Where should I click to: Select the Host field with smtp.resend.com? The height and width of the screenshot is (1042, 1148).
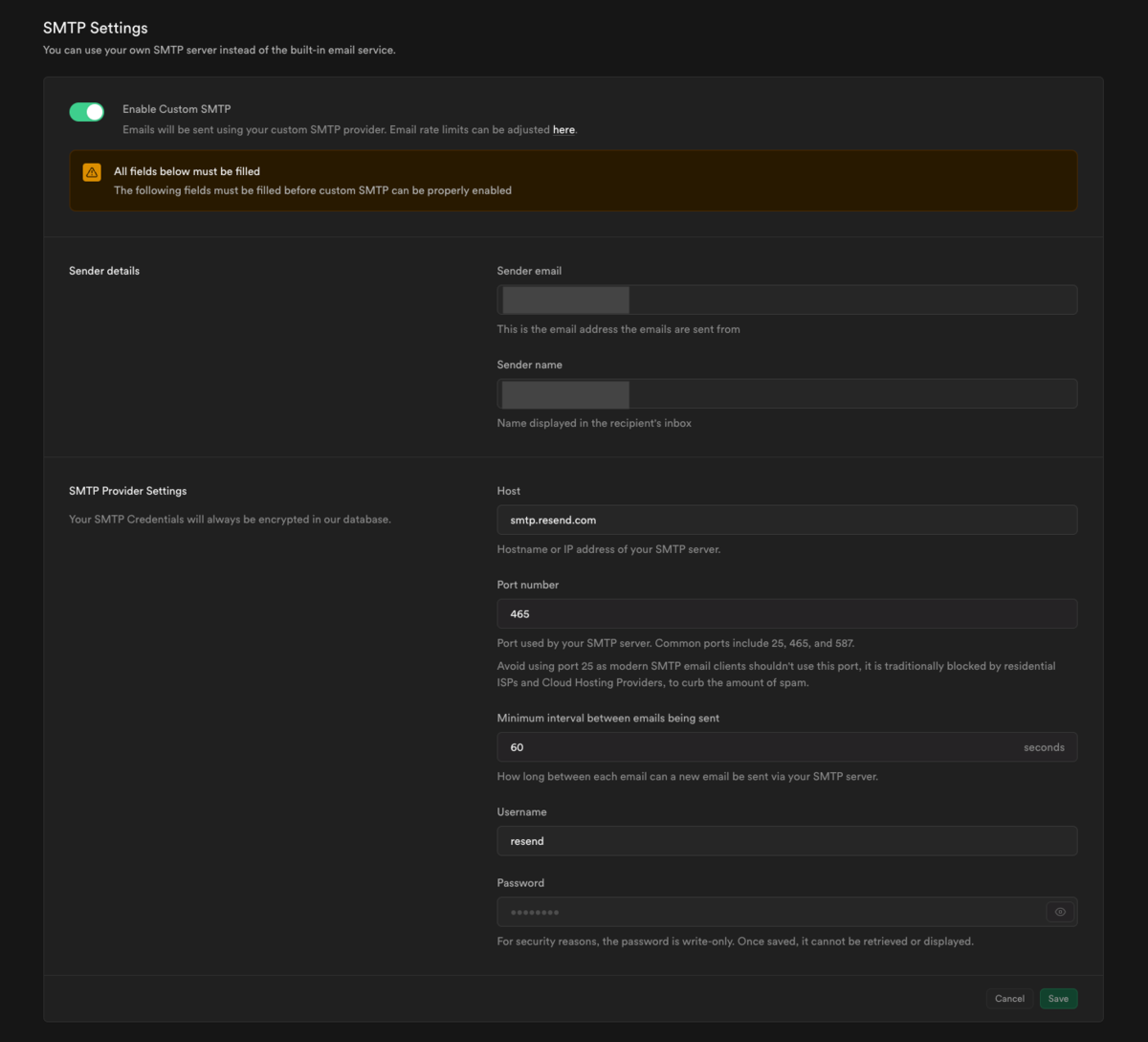[786, 520]
